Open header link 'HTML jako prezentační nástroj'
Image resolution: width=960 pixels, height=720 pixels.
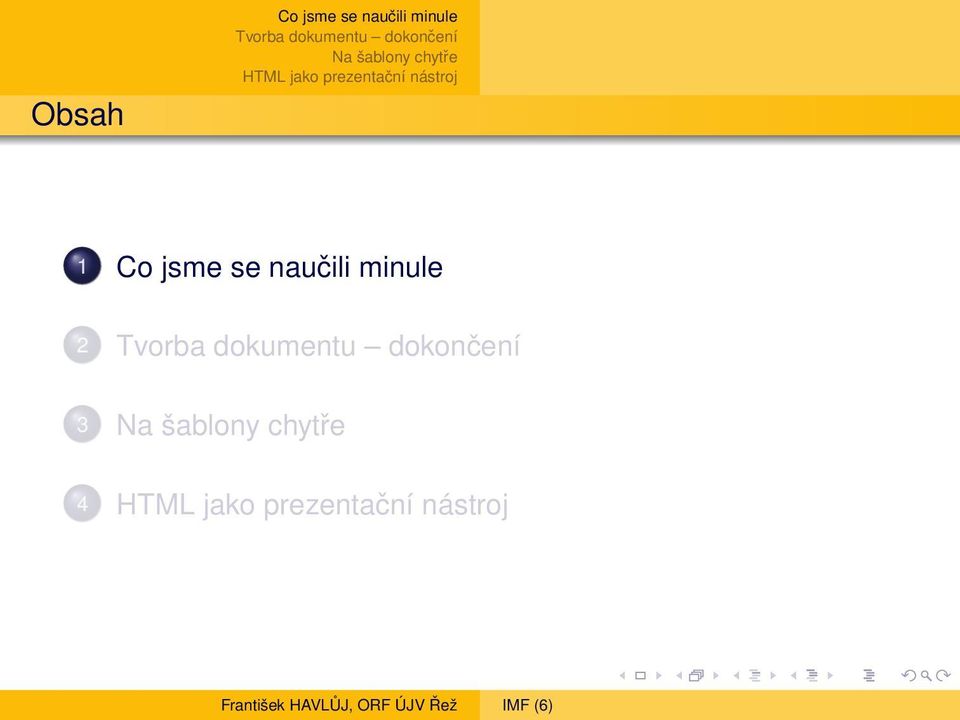point(350,77)
